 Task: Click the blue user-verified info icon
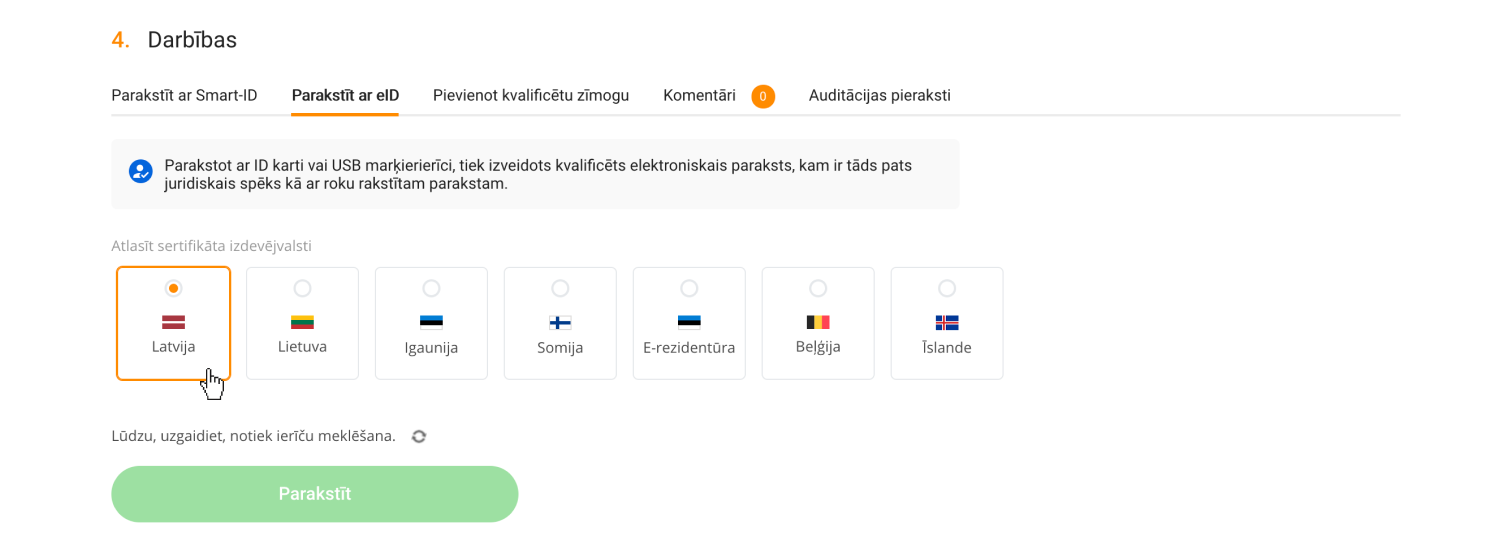click(x=141, y=171)
